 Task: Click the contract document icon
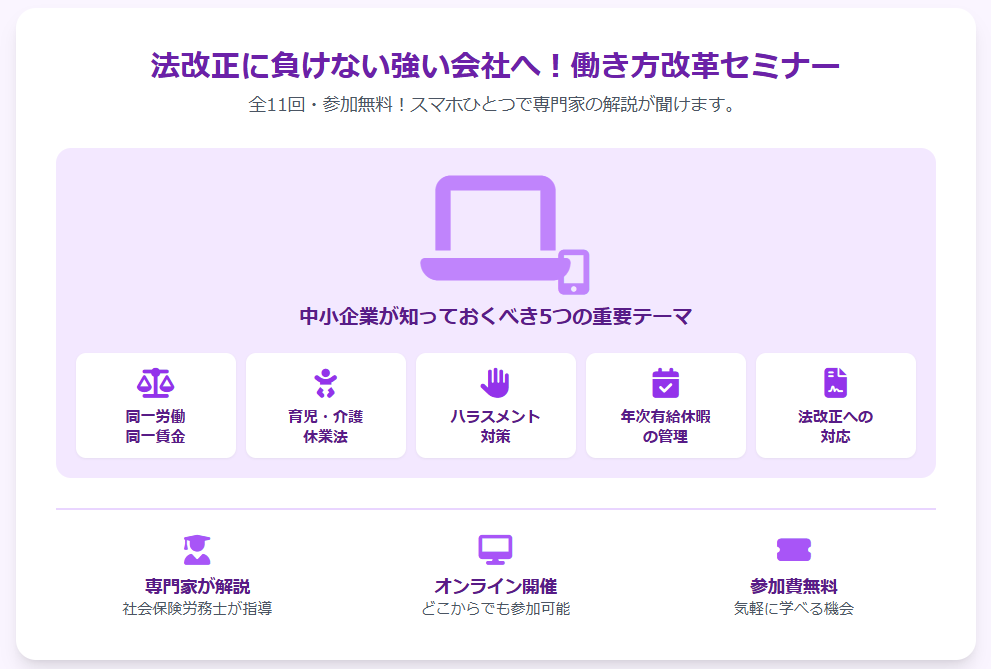pyautogui.click(x=835, y=382)
